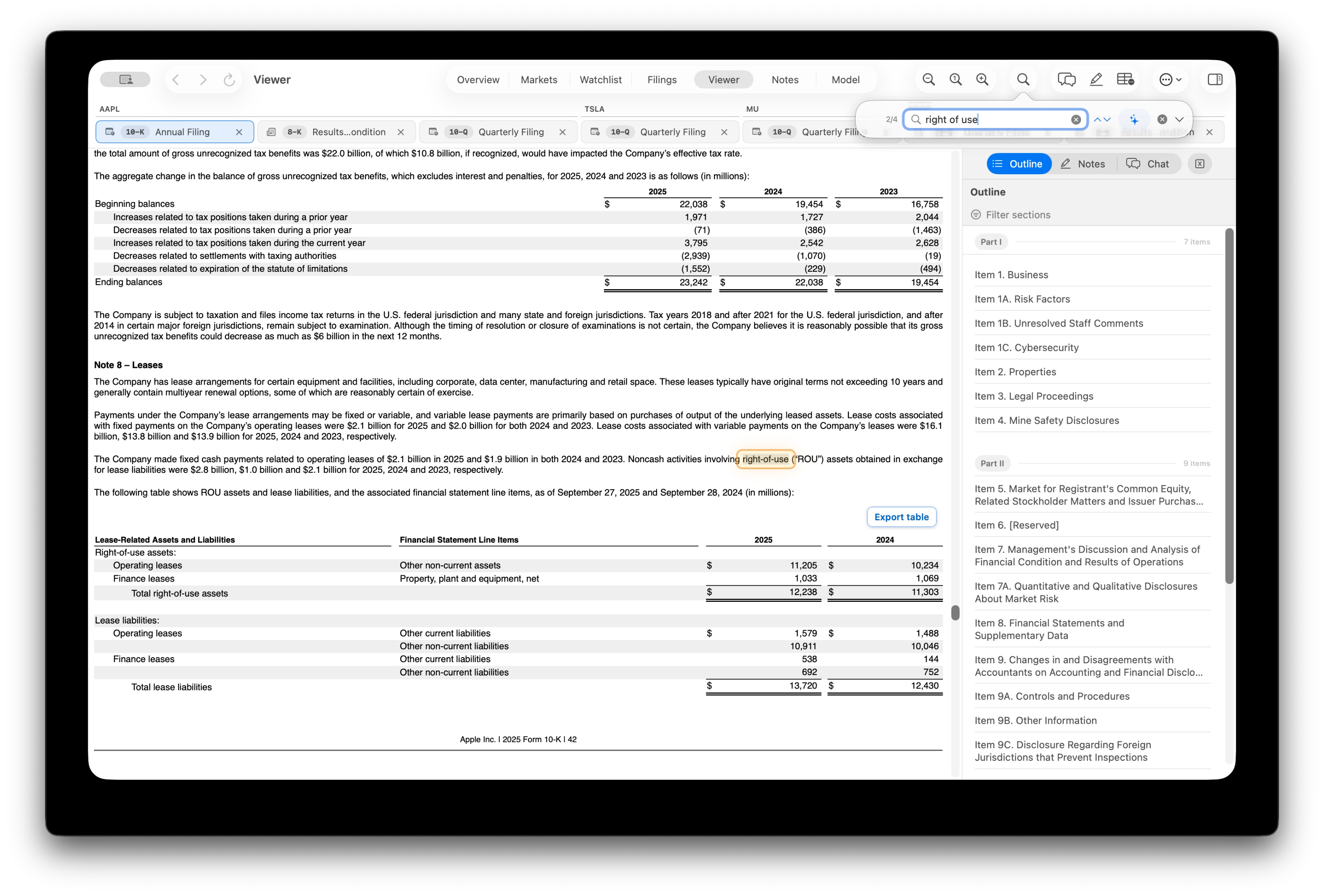The height and width of the screenshot is (896, 1324).
Task: Collapse the Part II outline group
Action: point(993,464)
